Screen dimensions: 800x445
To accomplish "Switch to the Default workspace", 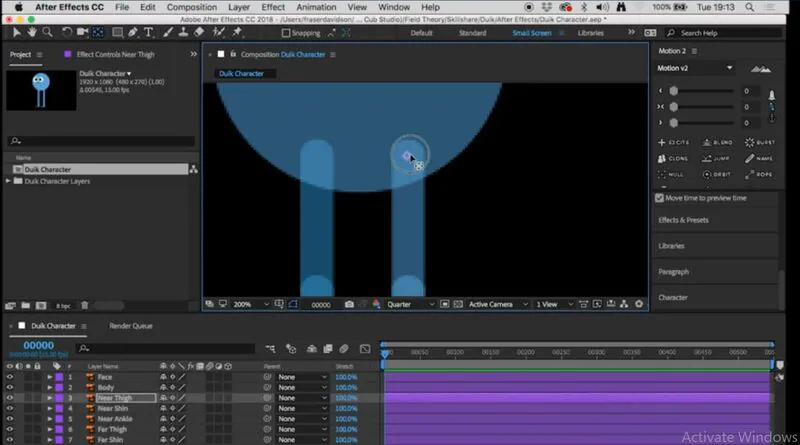I will coord(421,33).
